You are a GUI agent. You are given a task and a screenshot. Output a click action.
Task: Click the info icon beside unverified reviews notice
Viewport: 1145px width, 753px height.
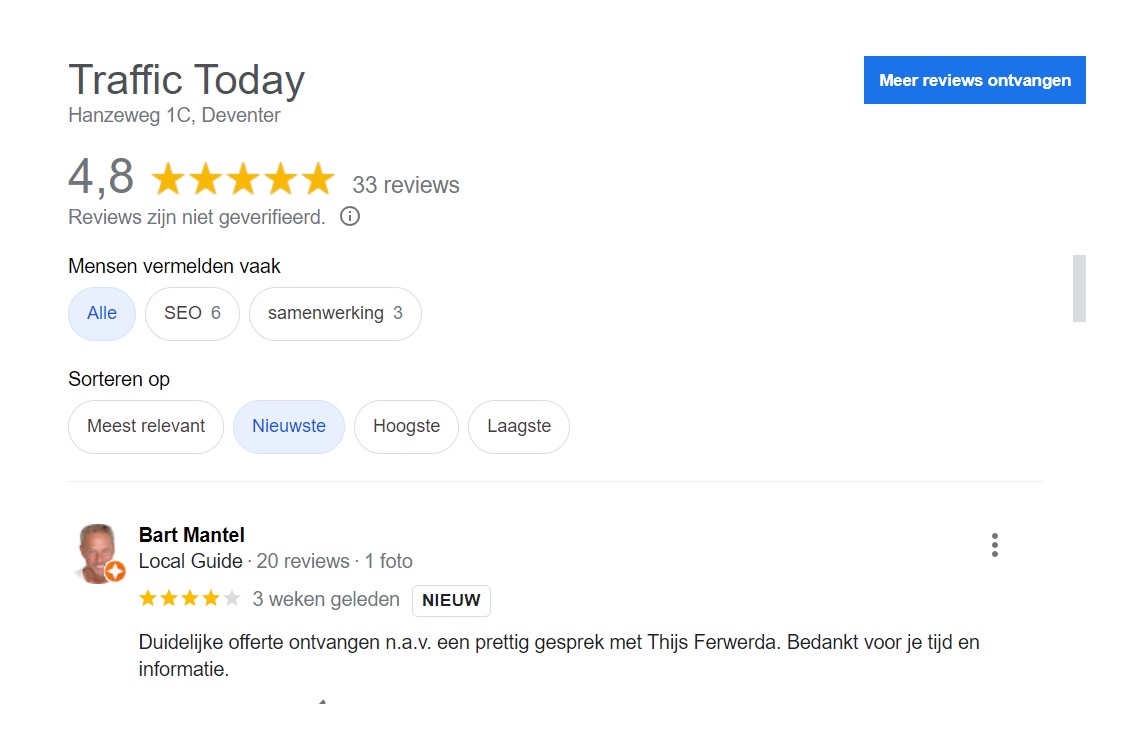(x=350, y=216)
